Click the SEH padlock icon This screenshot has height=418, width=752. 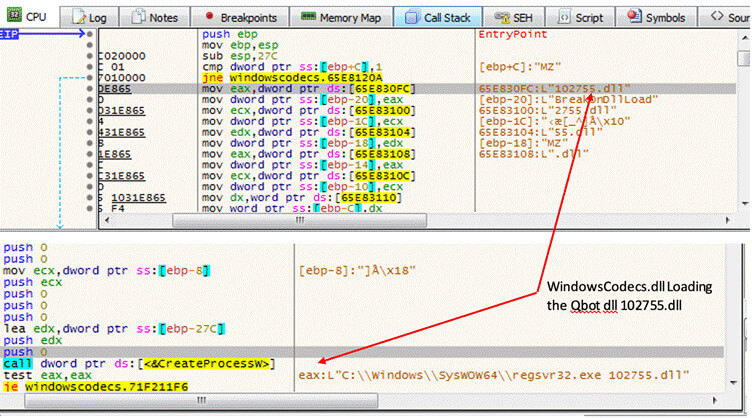tap(502, 18)
